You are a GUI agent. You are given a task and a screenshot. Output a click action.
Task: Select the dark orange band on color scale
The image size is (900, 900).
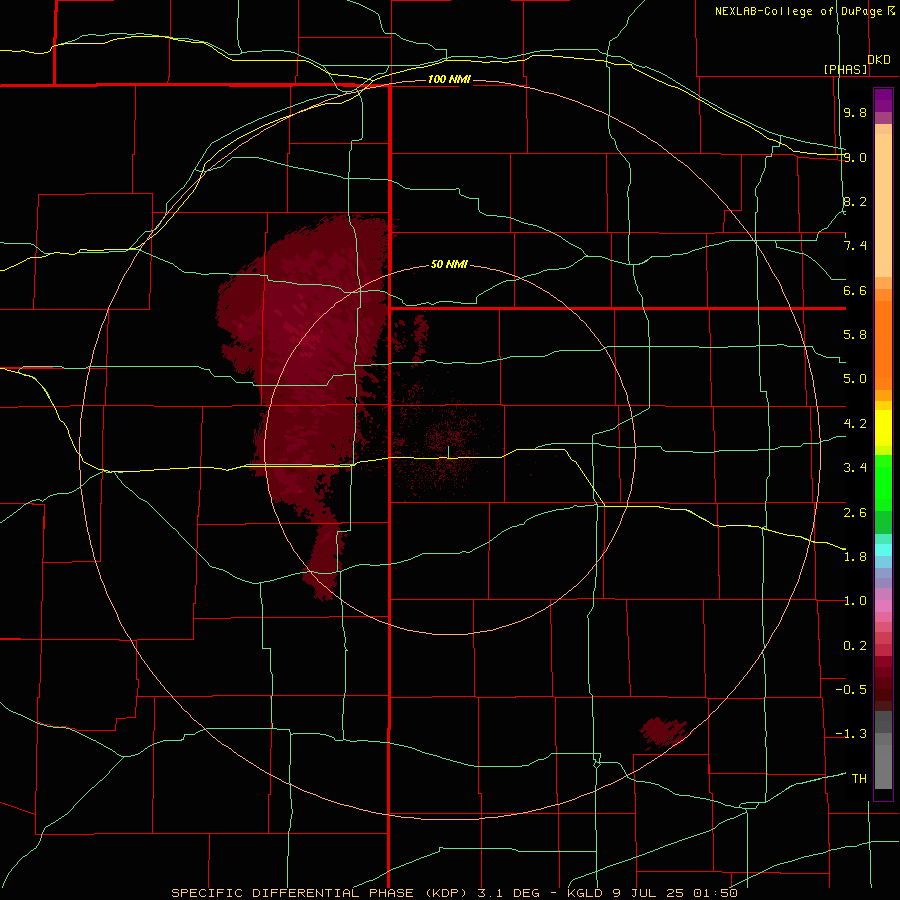(x=883, y=345)
